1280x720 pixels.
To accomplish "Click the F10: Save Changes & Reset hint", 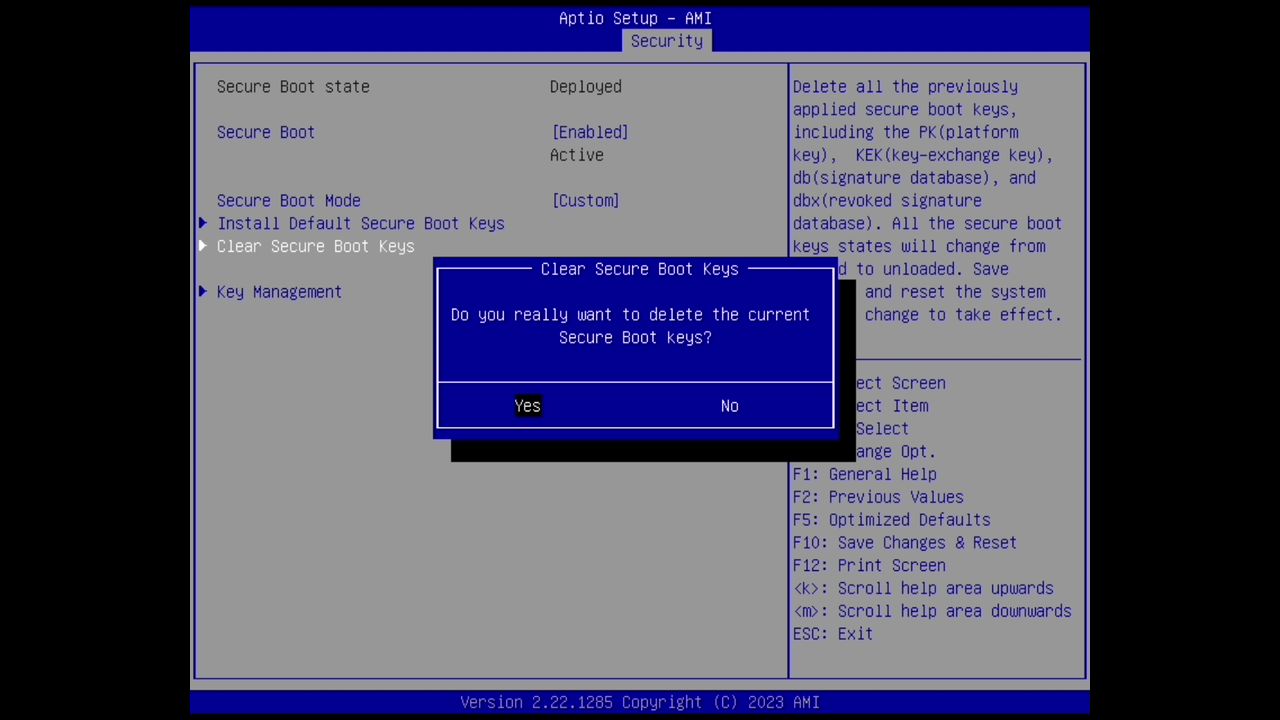I will click(x=904, y=543).
